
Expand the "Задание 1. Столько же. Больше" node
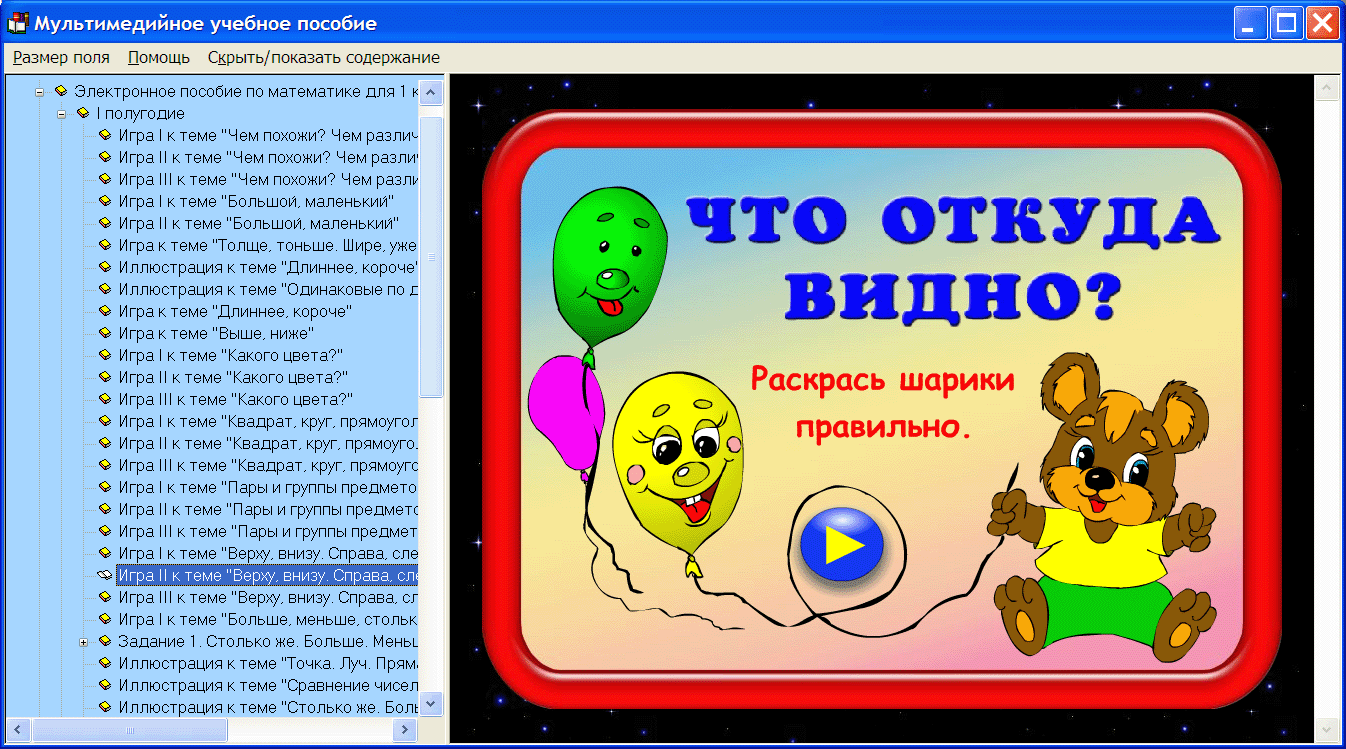(x=84, y=641)
